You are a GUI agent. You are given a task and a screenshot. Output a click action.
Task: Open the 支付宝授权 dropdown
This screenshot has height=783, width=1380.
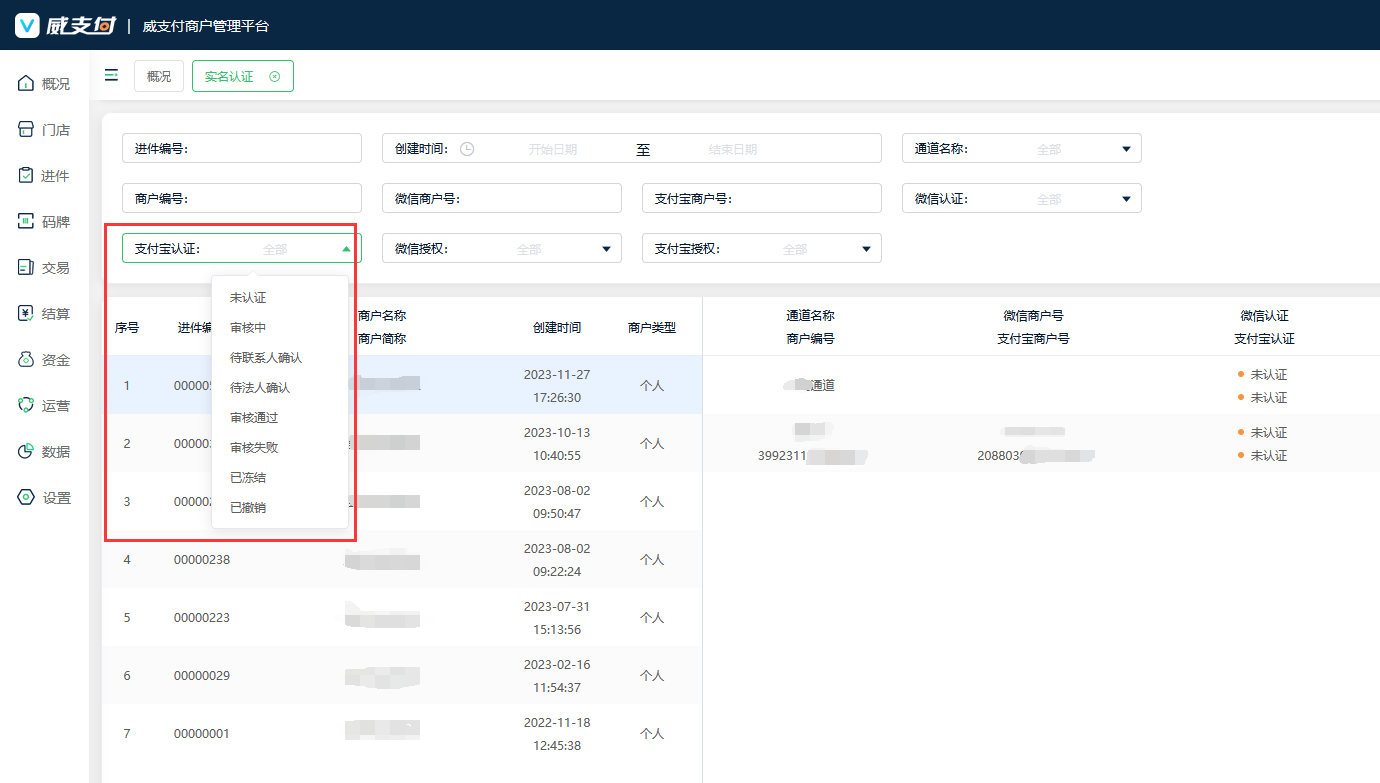click(865, 249)
